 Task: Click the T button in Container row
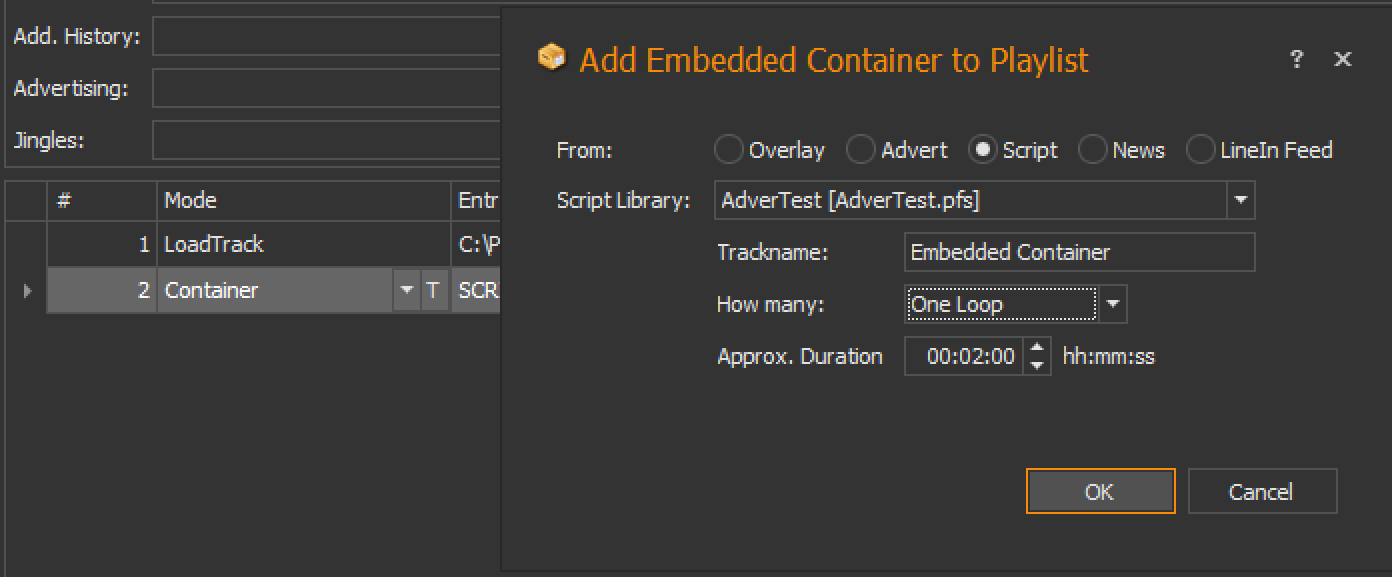433,291
